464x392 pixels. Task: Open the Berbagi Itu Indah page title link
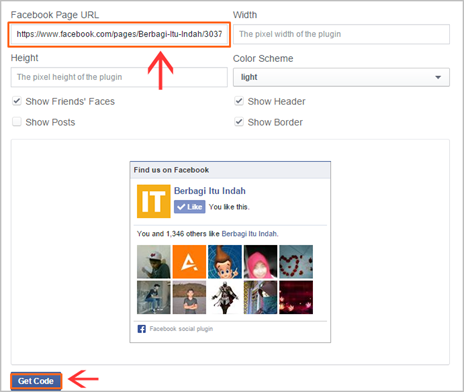point(210,191)
